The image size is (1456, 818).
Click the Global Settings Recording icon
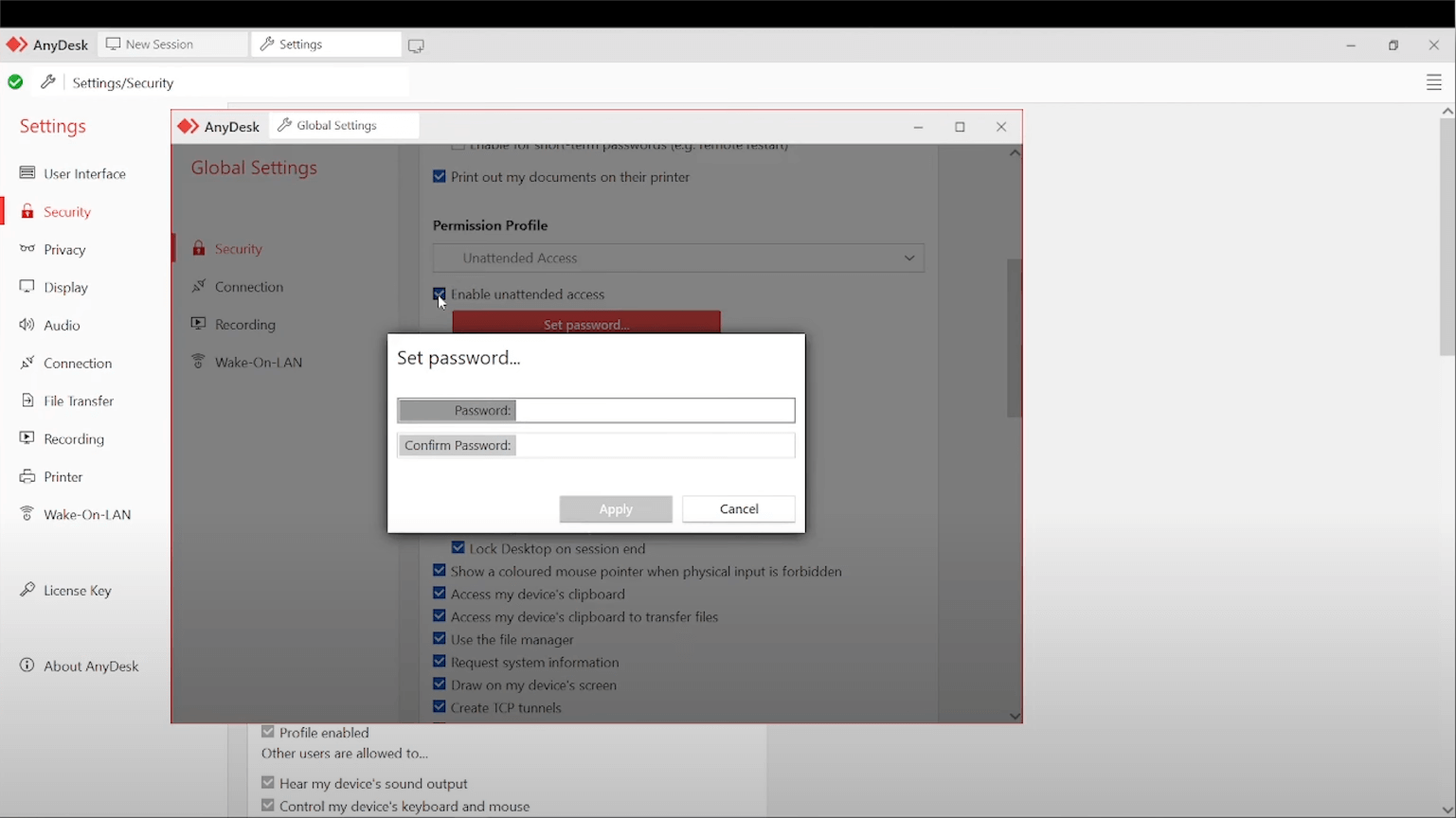coord(198,324)
